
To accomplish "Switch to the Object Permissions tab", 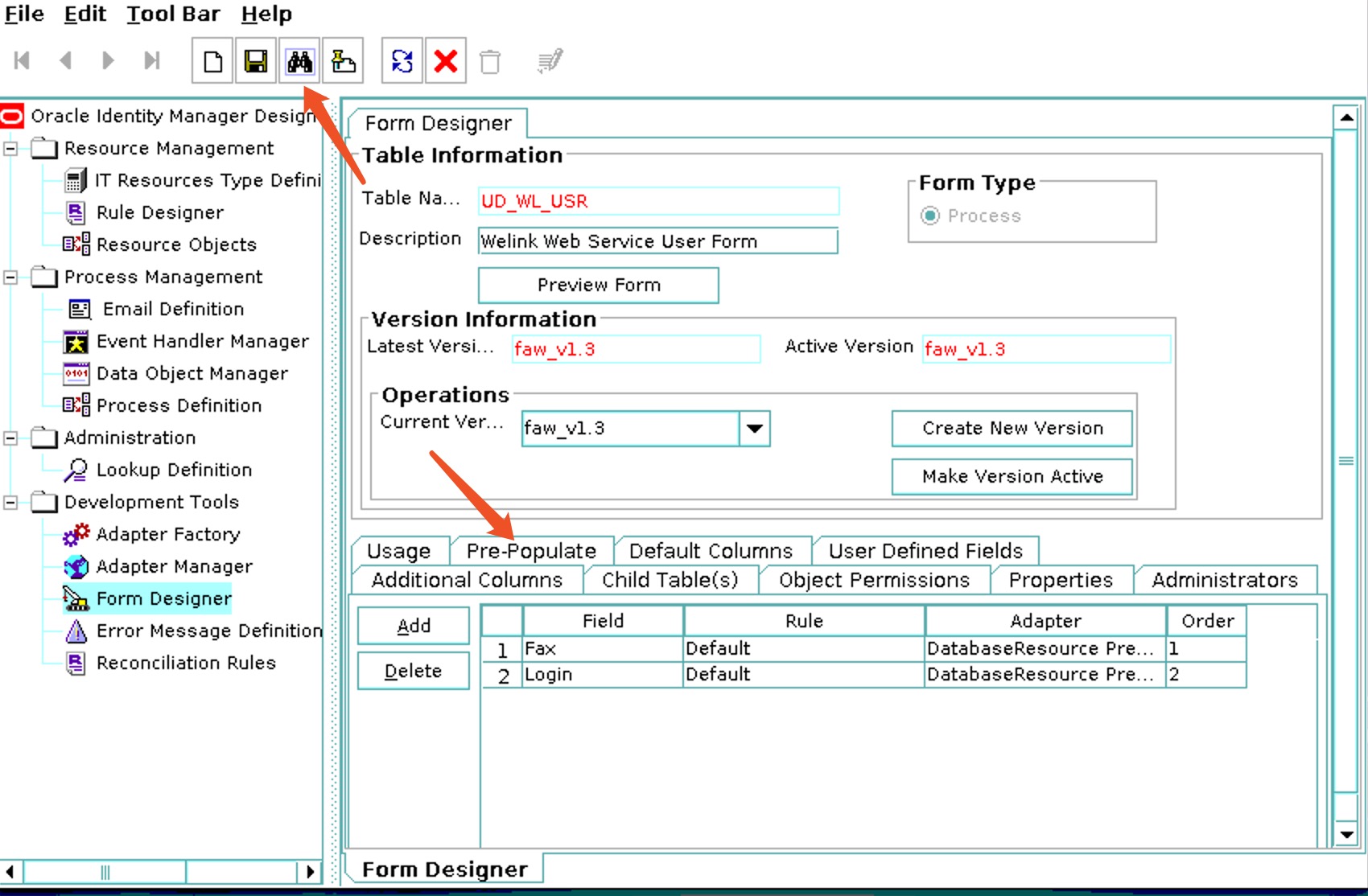I will click(x=874, y=580).
